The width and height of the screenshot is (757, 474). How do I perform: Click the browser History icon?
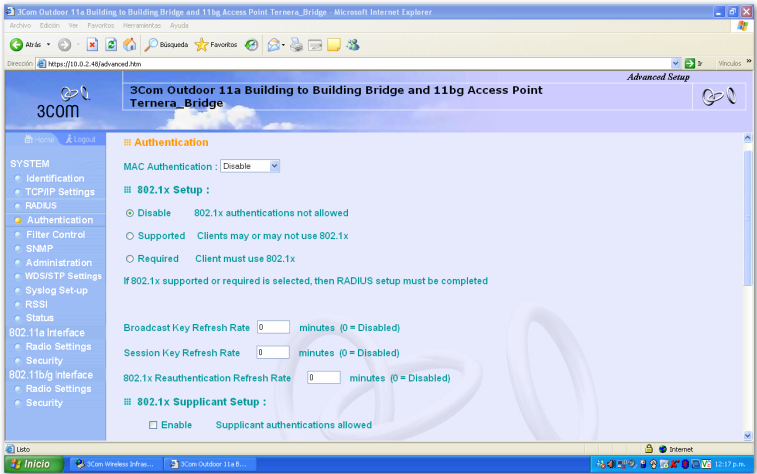pos(252,45)
